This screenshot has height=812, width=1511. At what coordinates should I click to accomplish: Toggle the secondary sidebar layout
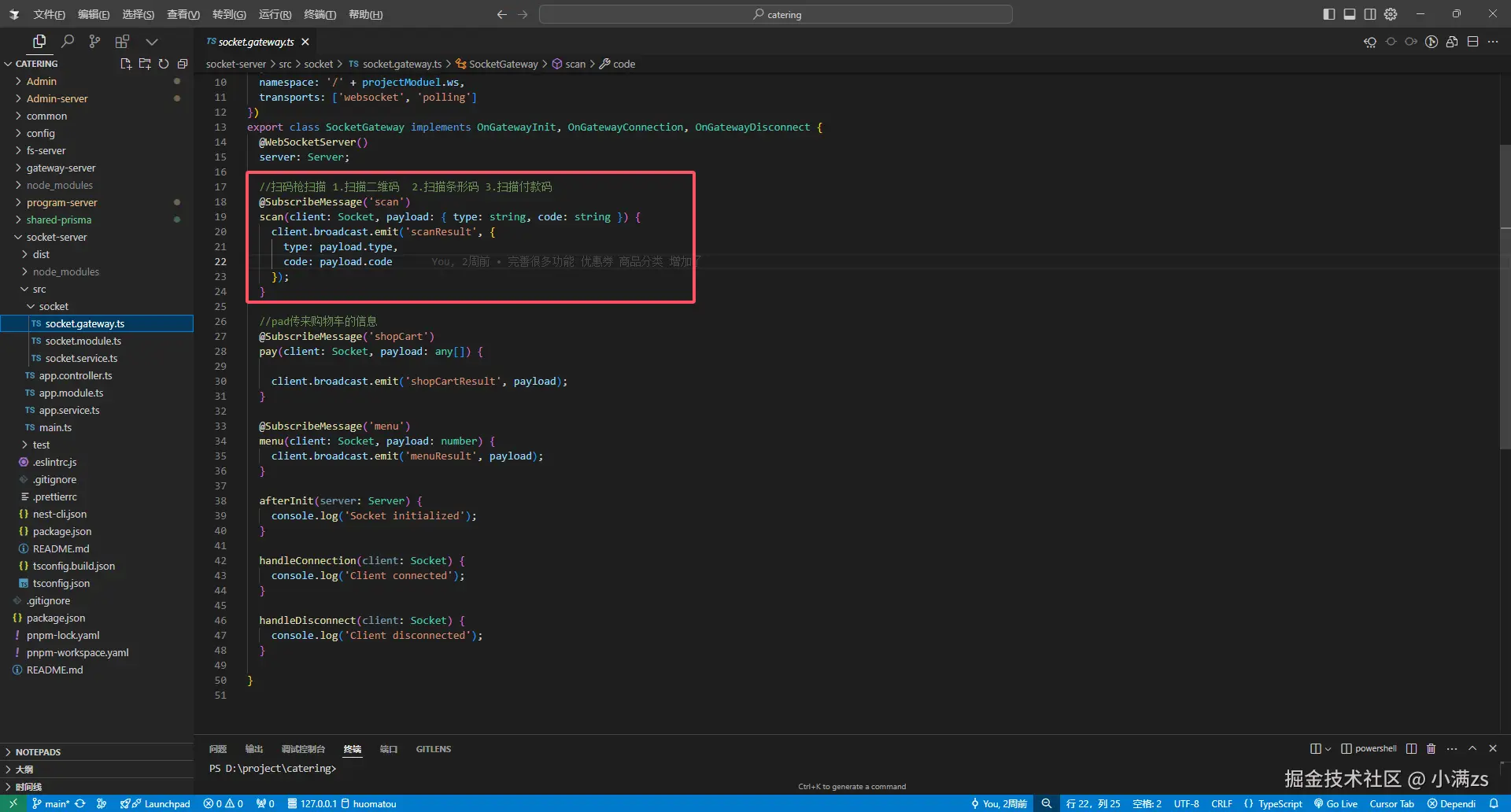coord(1370,14)
